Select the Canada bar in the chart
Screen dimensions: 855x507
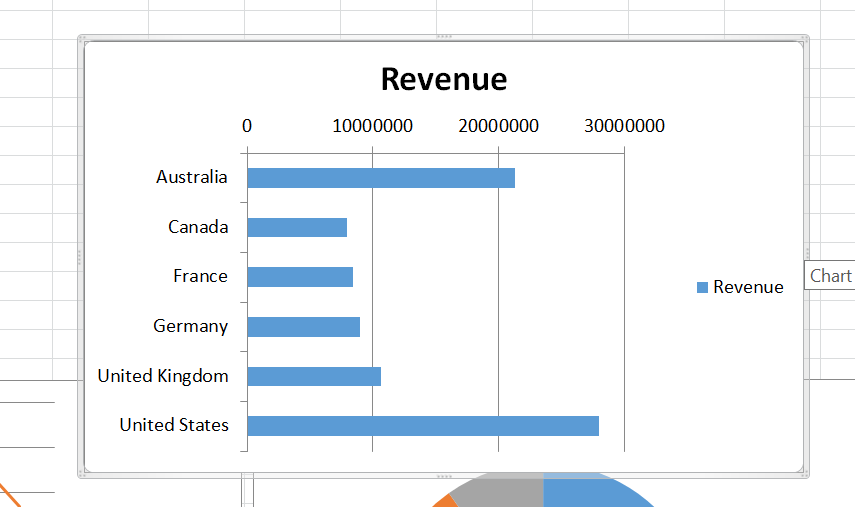click(296, 228)
